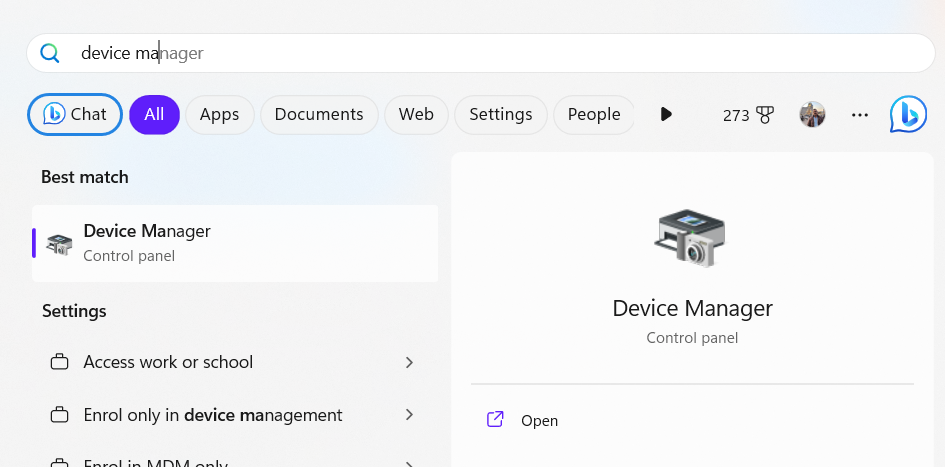Expand Enrol only in device management chevron

coord(409,415)
